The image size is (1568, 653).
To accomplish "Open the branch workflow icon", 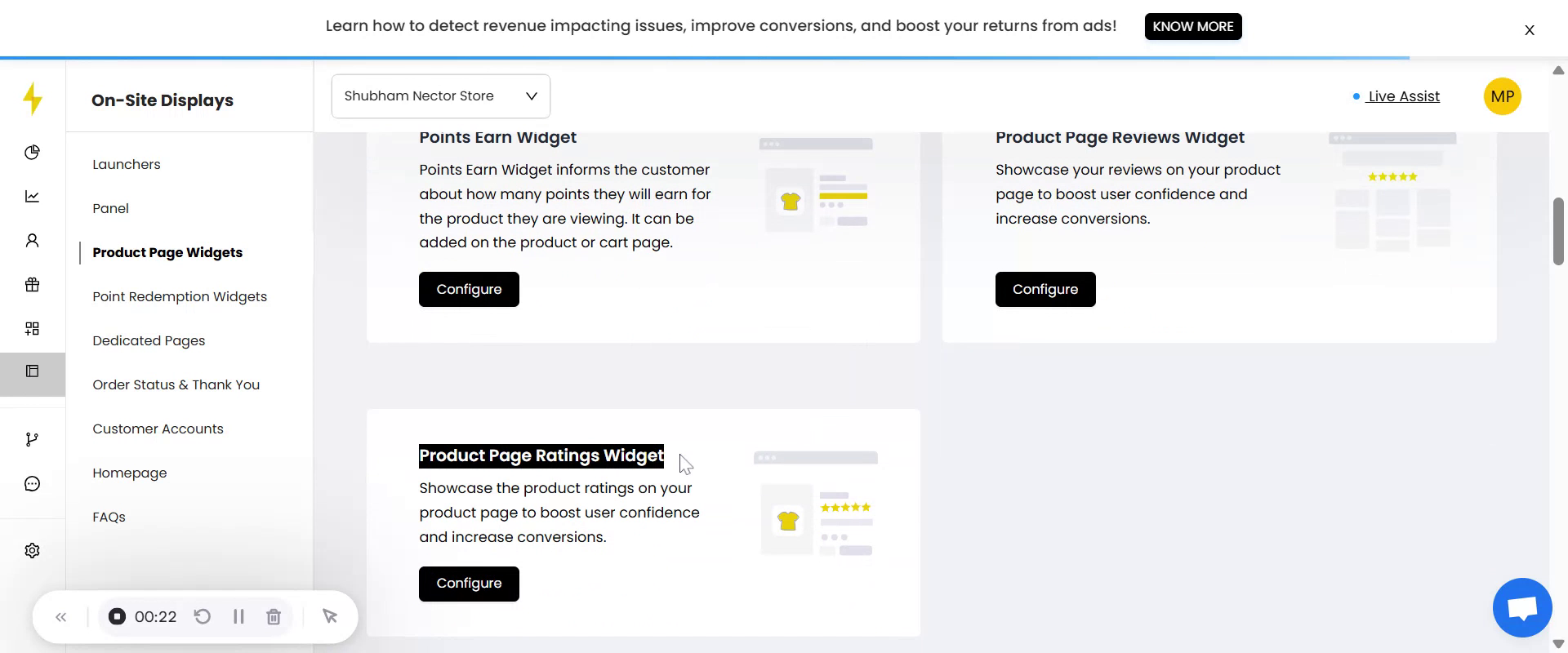I will [32, 440].
